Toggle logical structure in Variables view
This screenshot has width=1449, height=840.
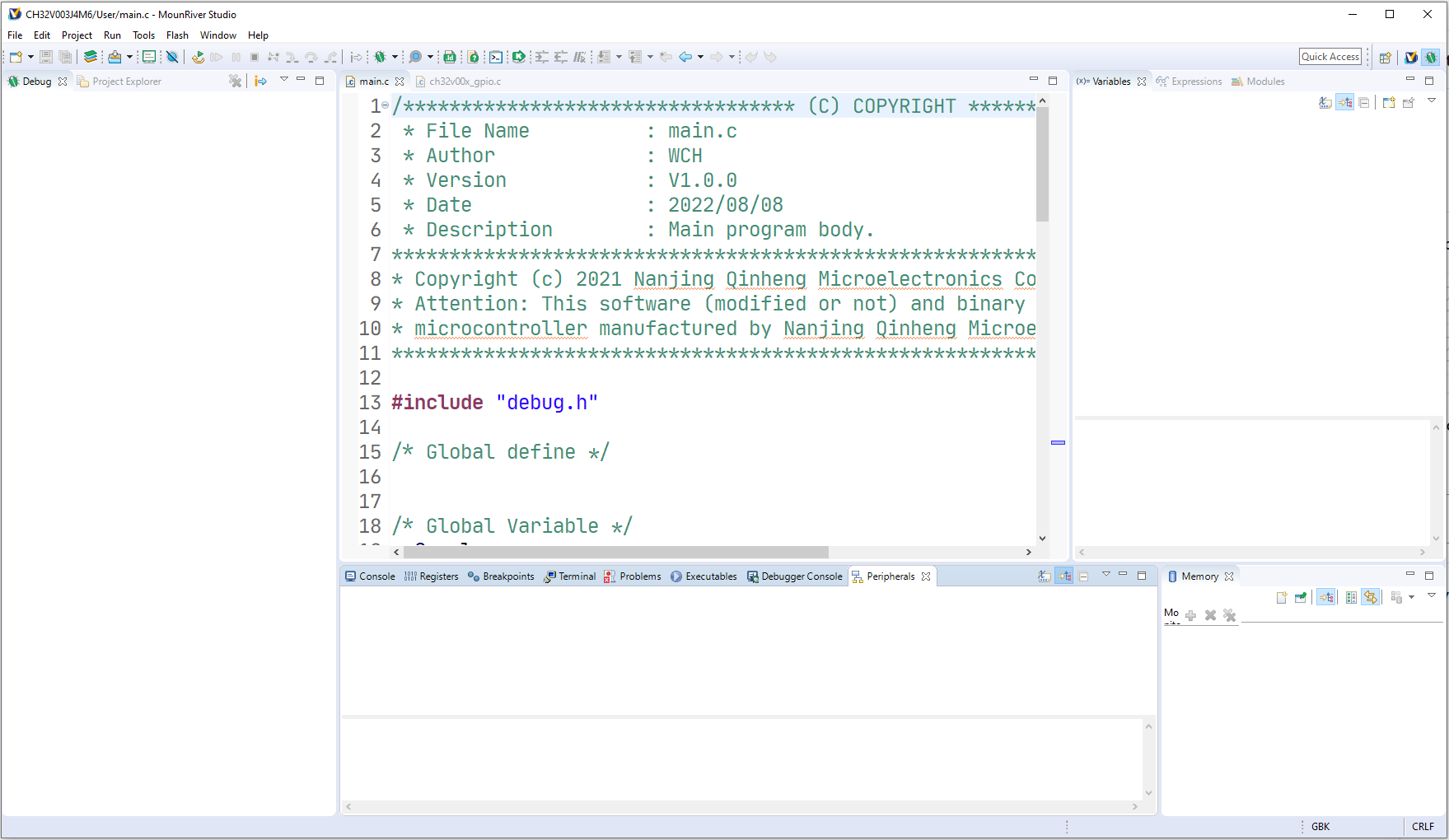pos(1345,103)
